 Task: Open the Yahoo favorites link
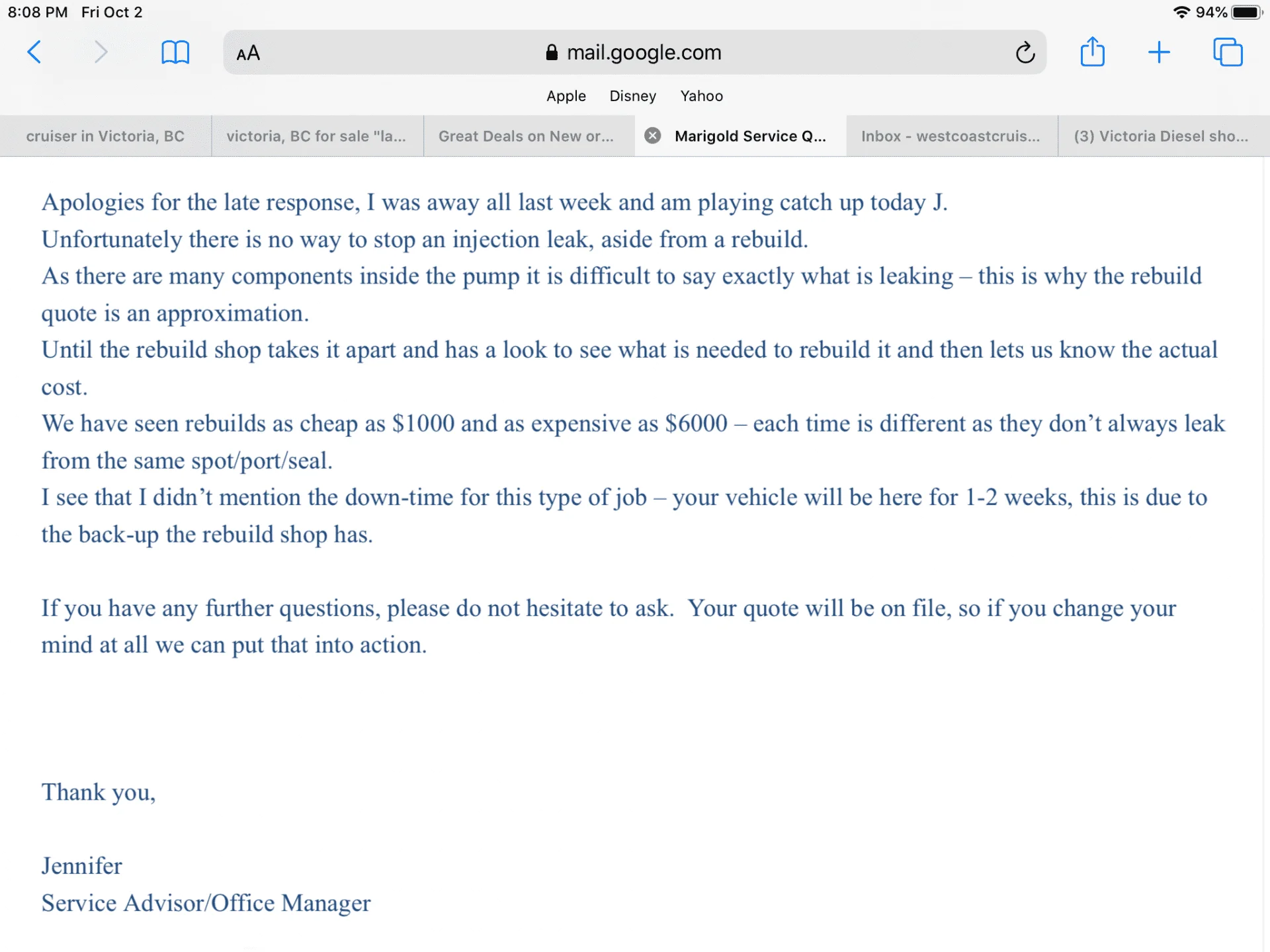(701, 96)
